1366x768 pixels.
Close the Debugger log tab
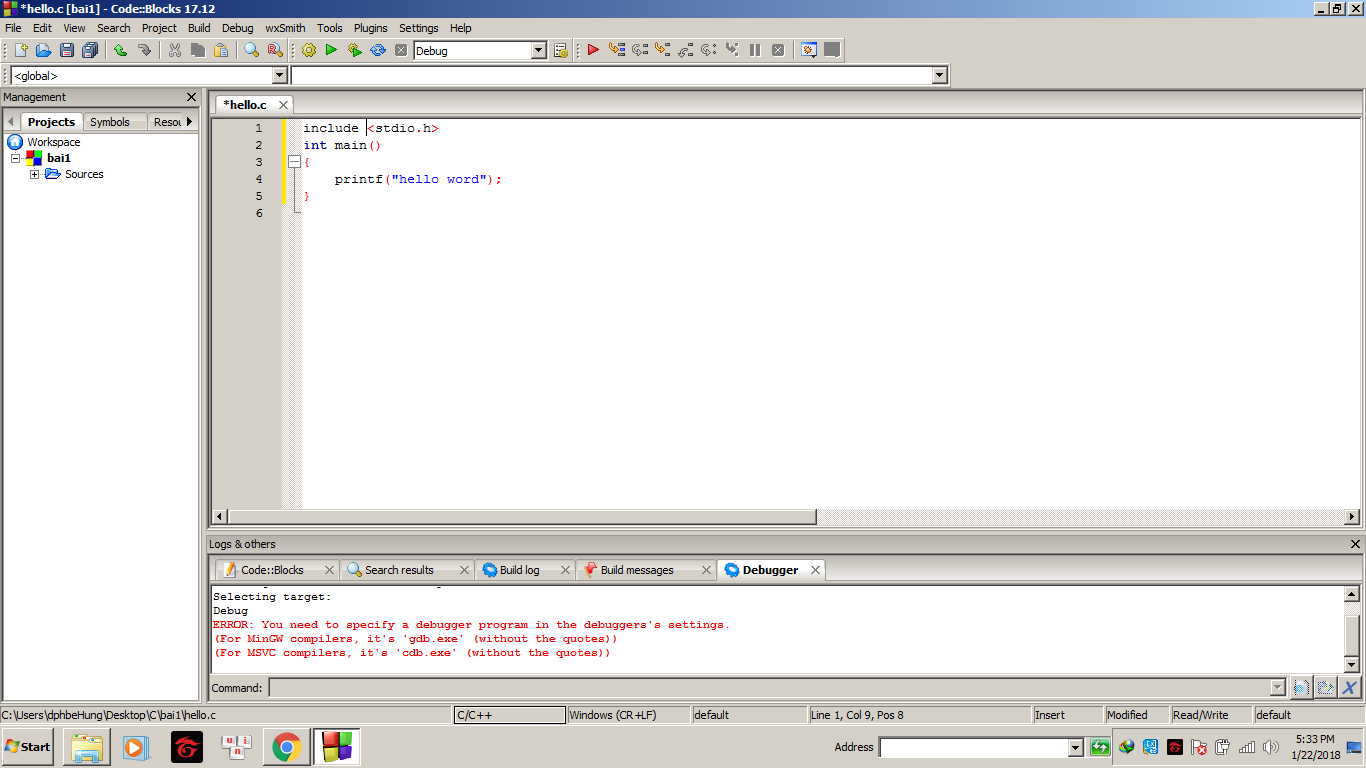click(x=815, y=570)
